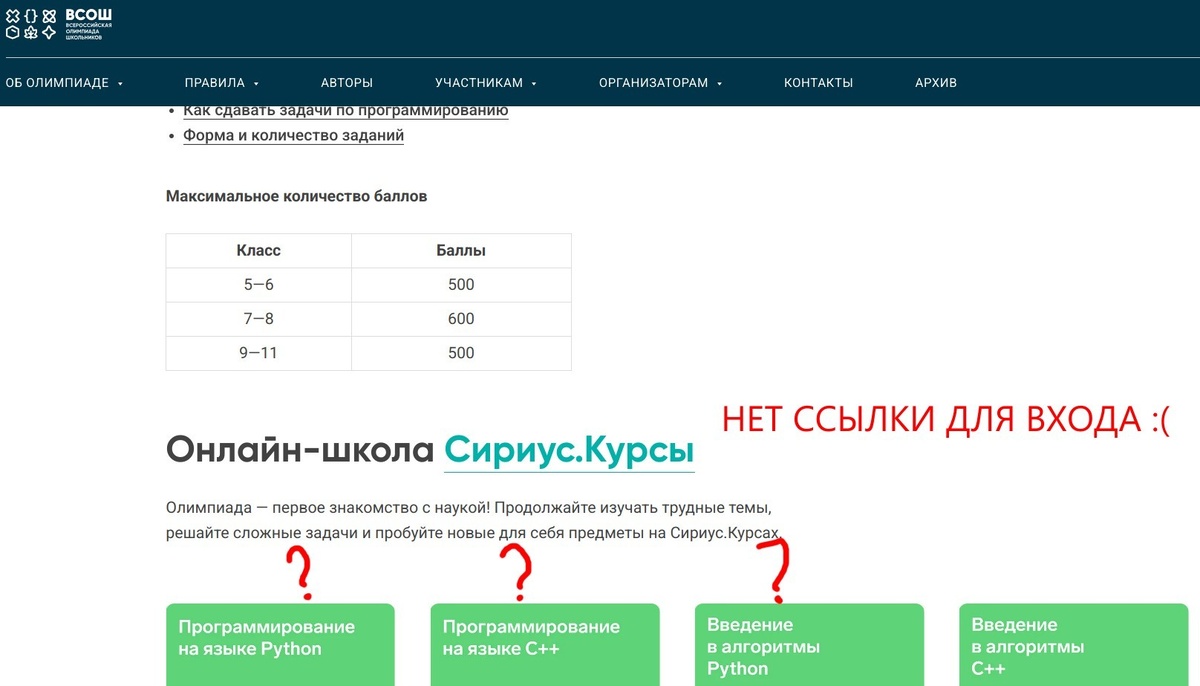Click the maple leaf icon in the logo
Screen dimensions: 1200x686
[x=31, y=33]
